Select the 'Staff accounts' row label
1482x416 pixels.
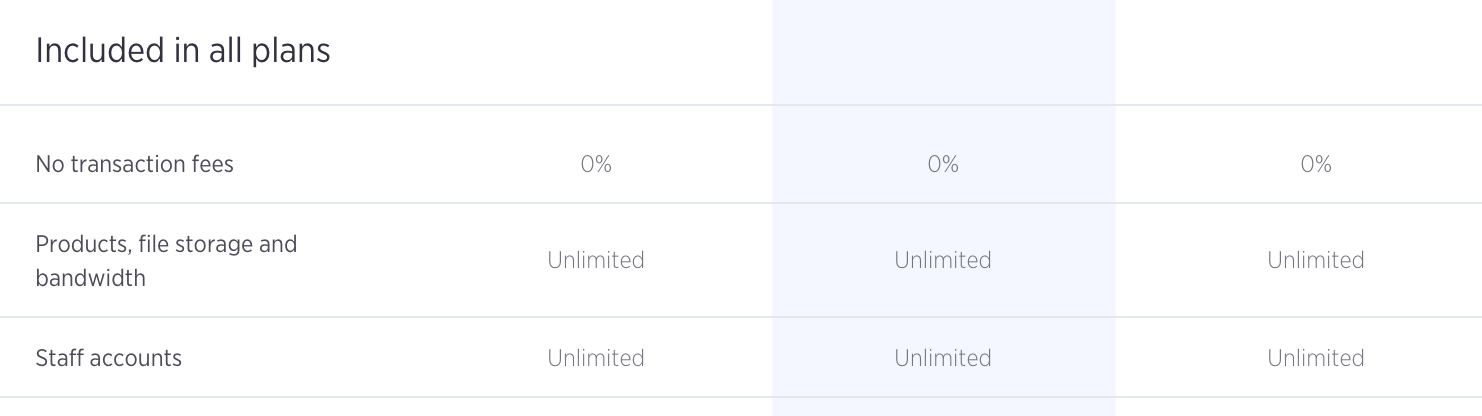(109, 358)
